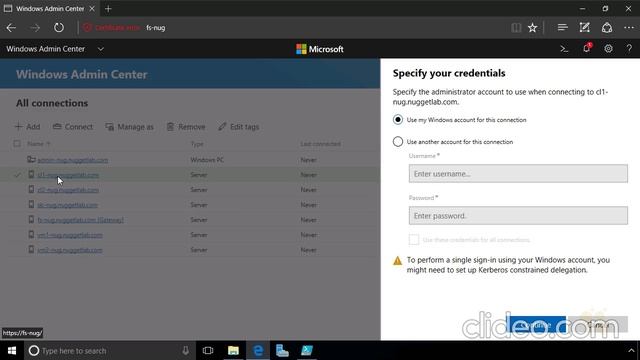Open Server Manager from taskbar
The width and height of the screenshot is (640, 360).
(x=282, y=351)
